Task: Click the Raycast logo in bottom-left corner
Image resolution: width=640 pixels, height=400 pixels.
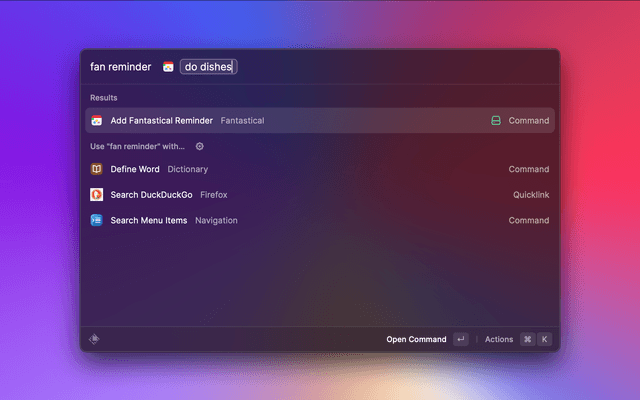Action: coord(94,339)
